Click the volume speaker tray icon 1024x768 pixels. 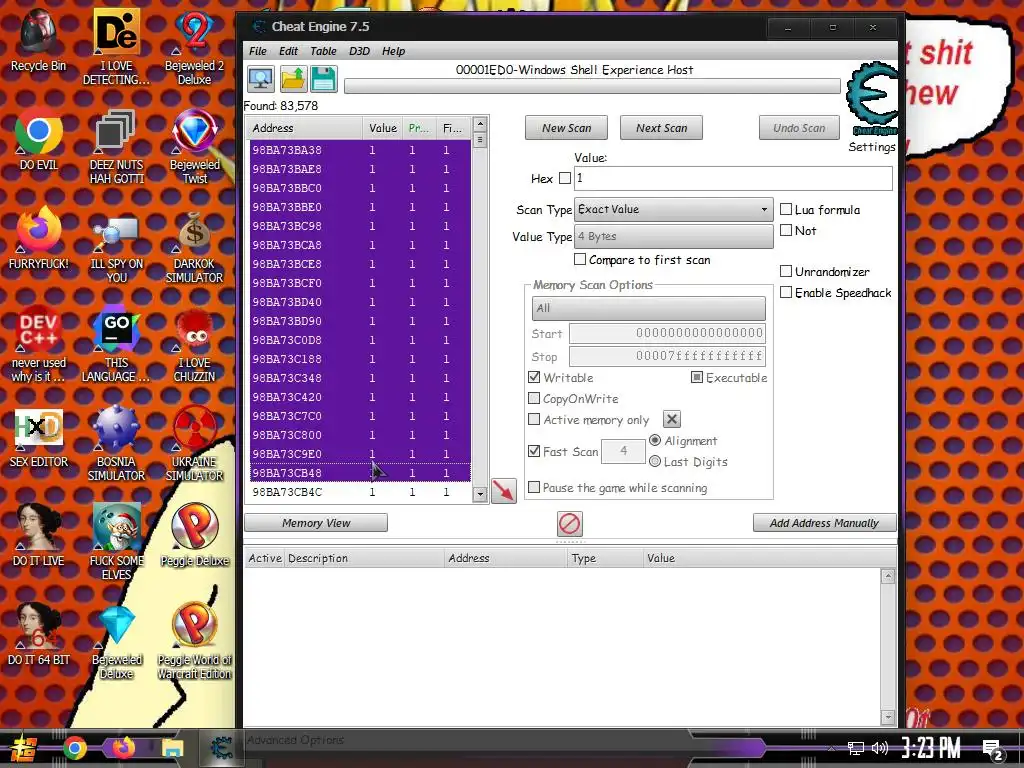(880, 748)
